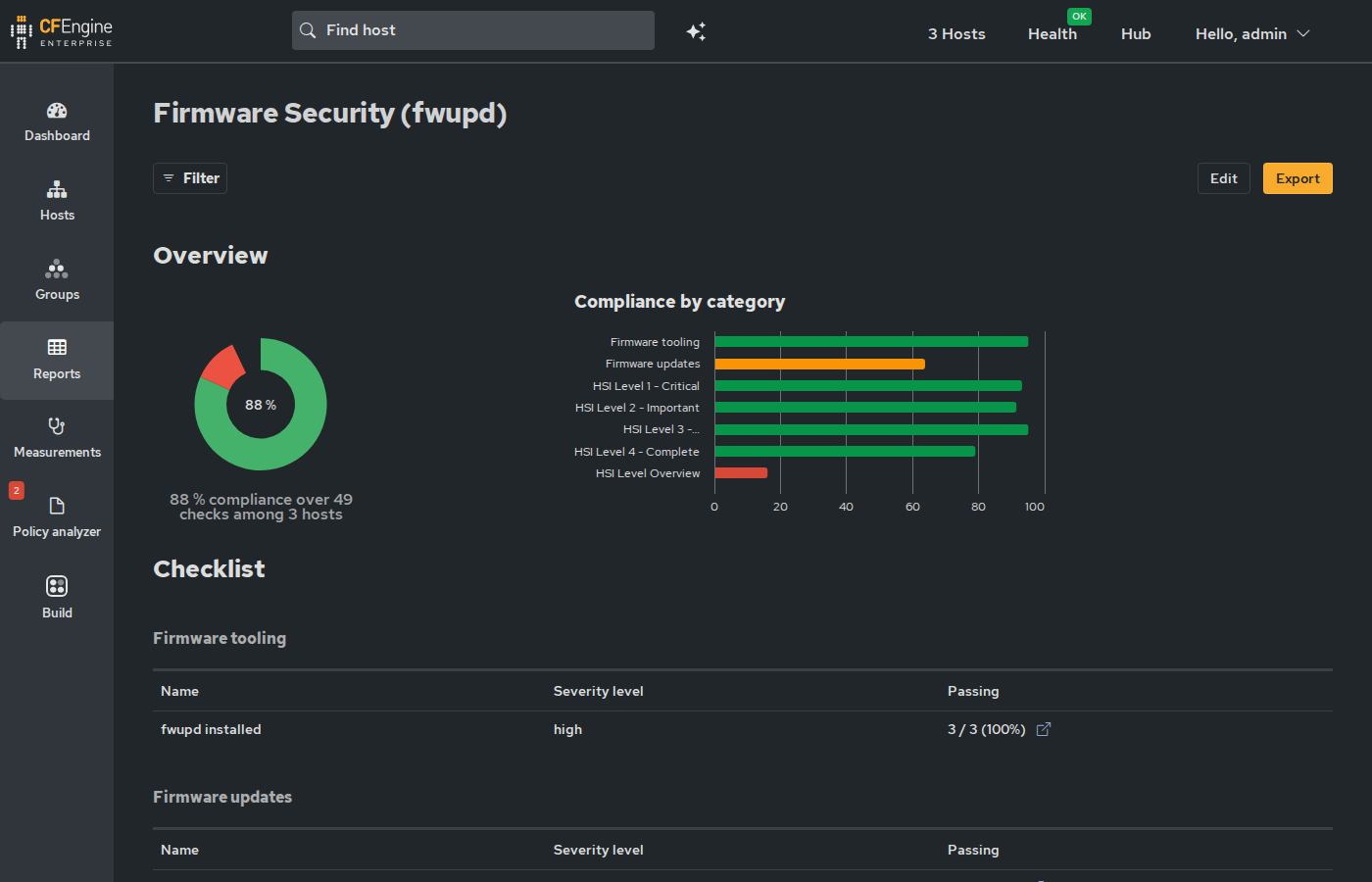The height and width of the screenshot is (882, 1372).
Task: Click the HSI Level 4 - Complete bar
Action: tap(845, 452)
